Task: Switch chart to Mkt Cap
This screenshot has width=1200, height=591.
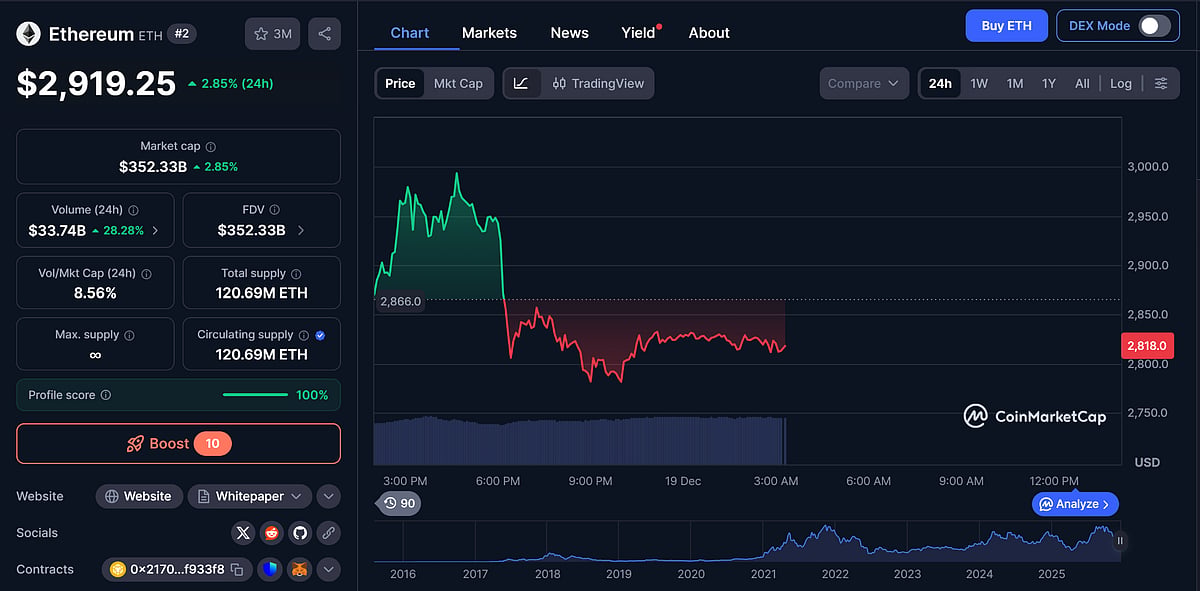Action: click(458, 83)
